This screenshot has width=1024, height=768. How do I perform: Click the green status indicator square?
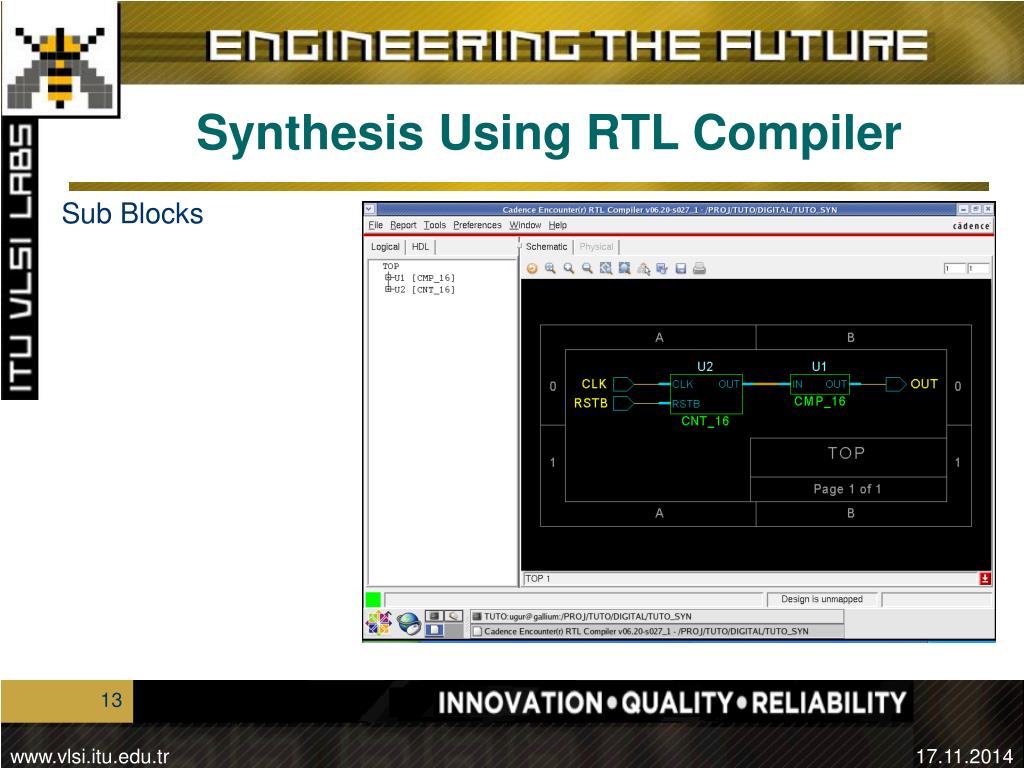[x=373, y=600]
